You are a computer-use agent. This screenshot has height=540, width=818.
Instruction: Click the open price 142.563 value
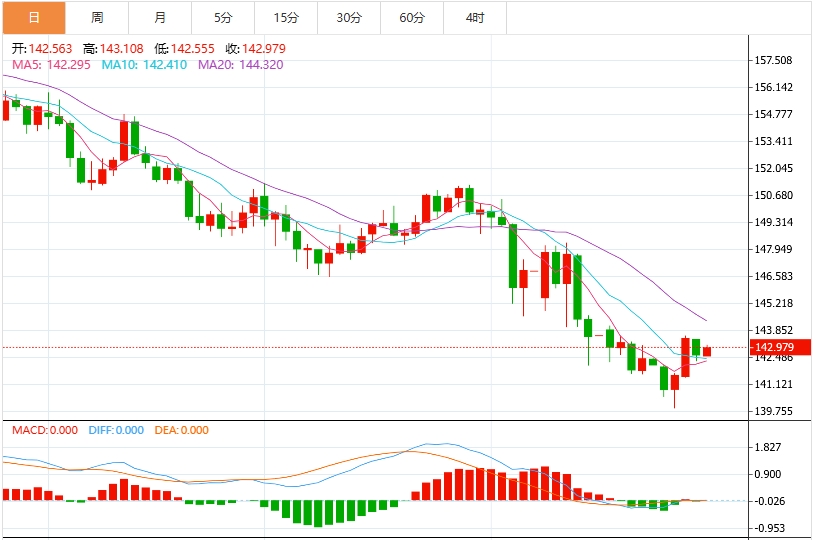coord(50,49)
